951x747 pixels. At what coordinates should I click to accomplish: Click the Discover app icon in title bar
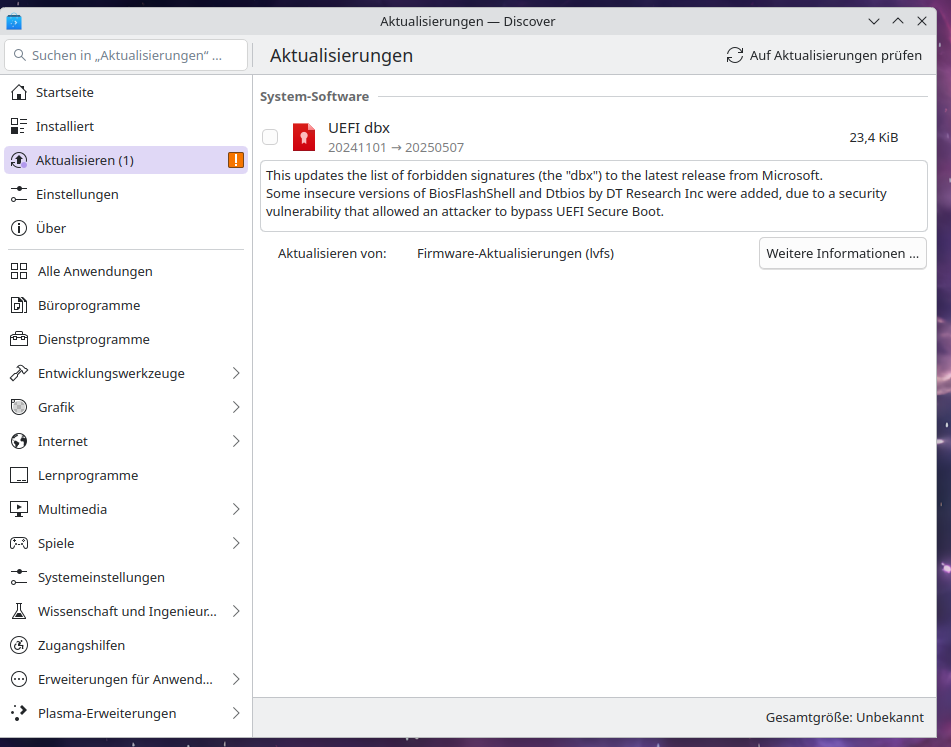[x=13, y=21]
